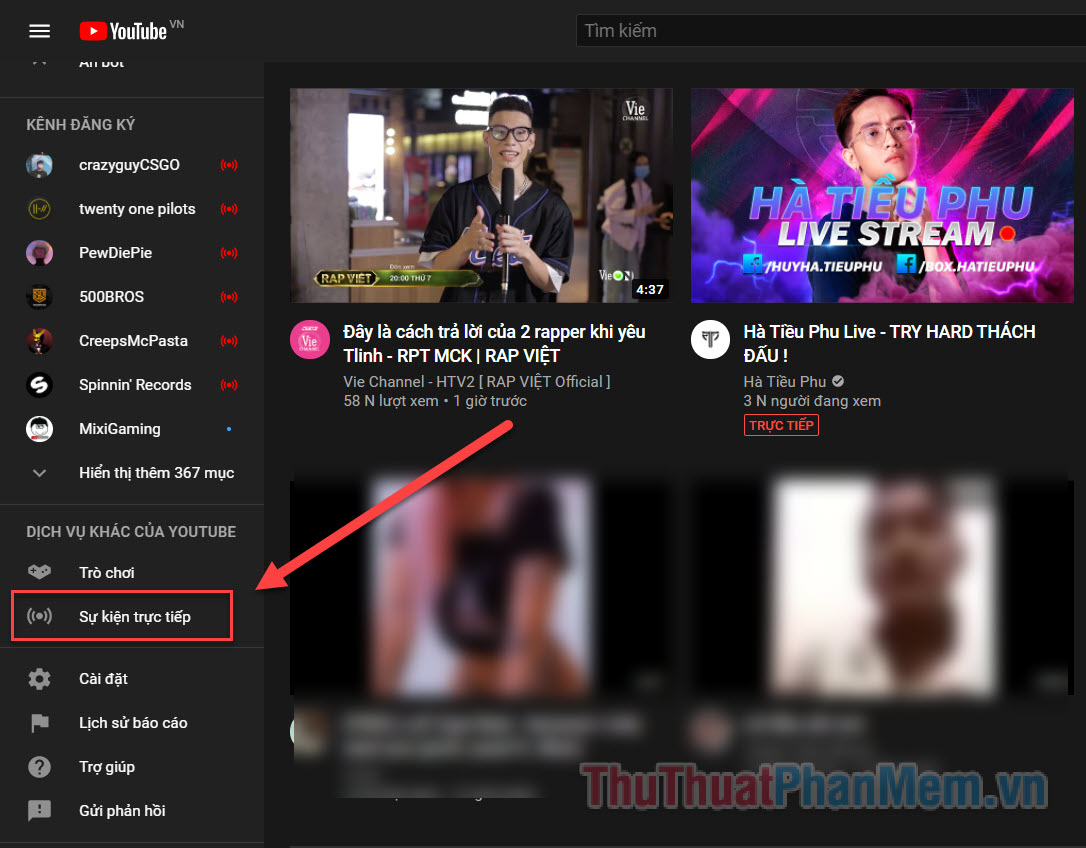The height and width of the screenshot is (848, 1086).
Task: Open PewDiePie channel avatar
Action: coord(39,253)
